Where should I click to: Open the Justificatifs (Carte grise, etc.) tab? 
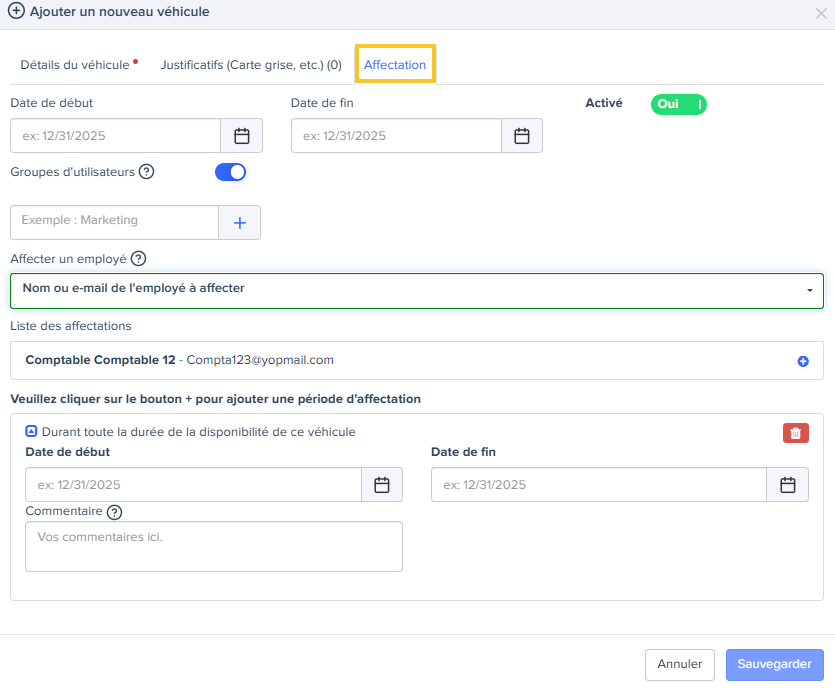[x=251, y=65]
